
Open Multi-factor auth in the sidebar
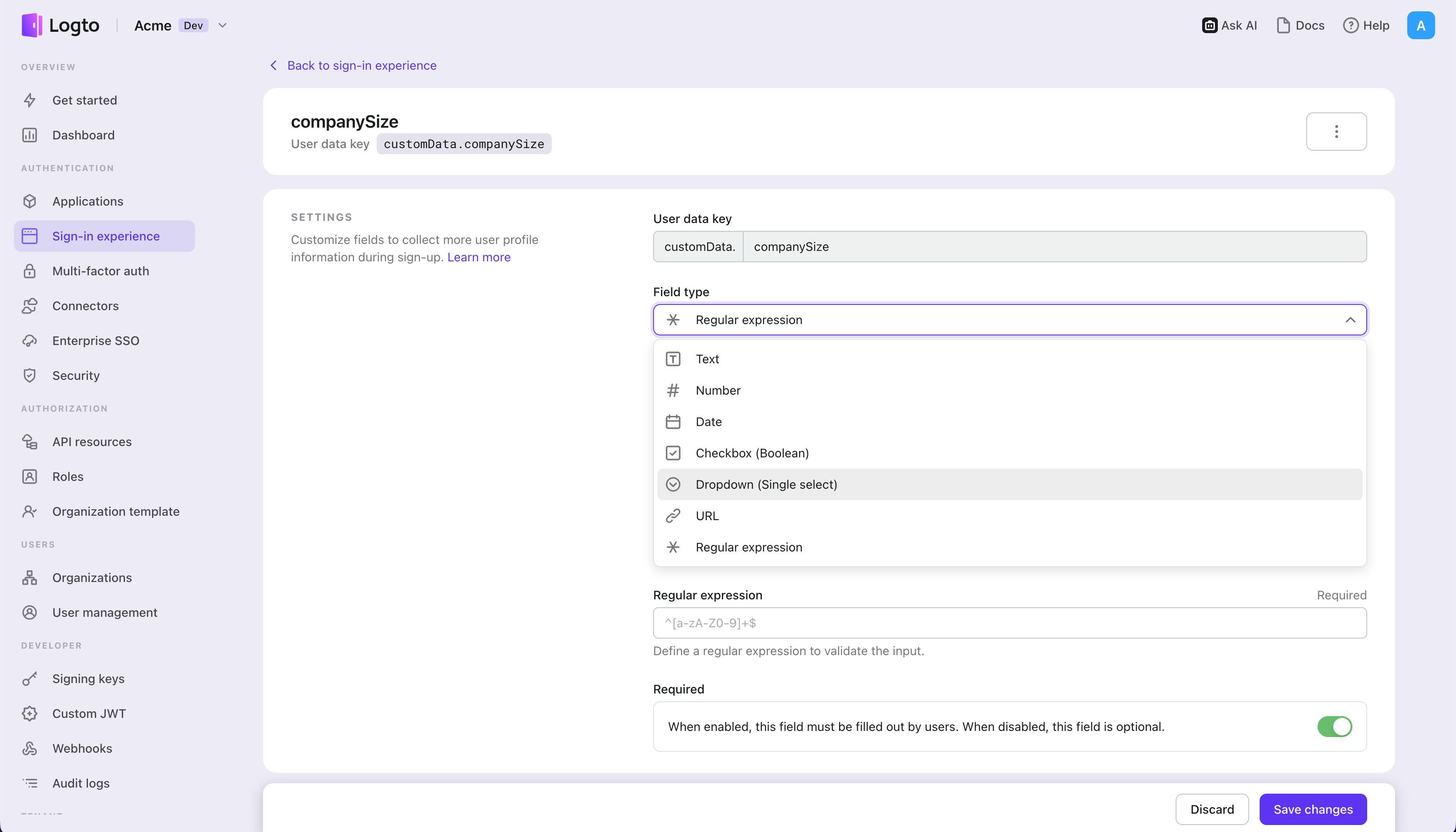point(104,271)
